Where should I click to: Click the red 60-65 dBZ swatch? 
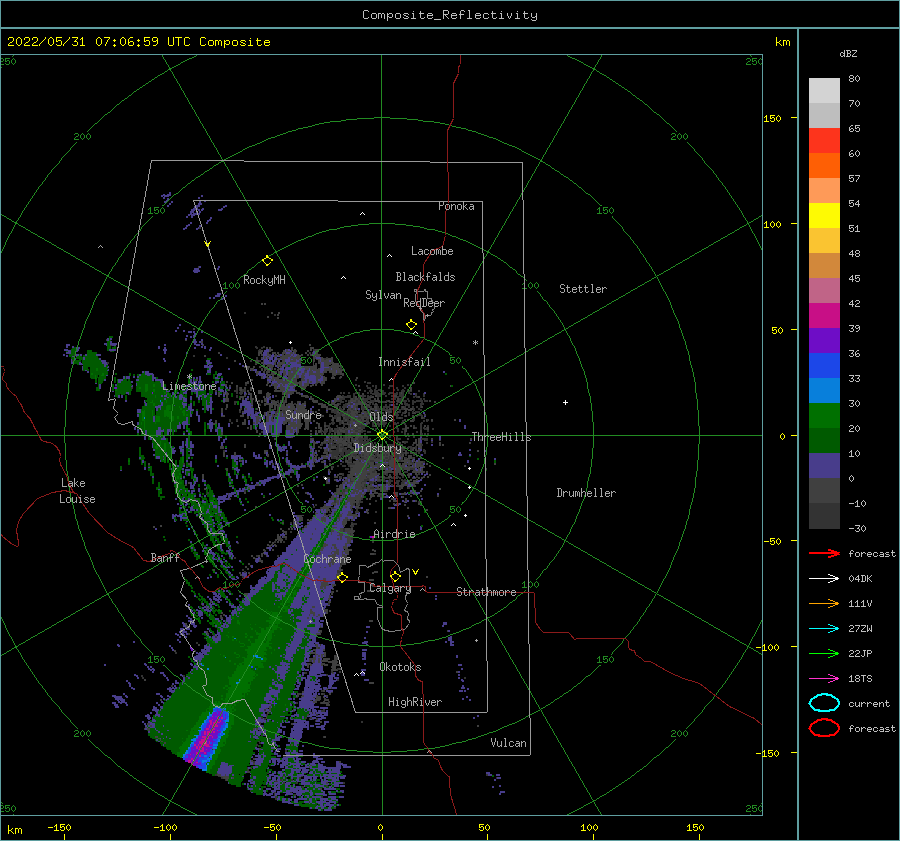point(824,141)
